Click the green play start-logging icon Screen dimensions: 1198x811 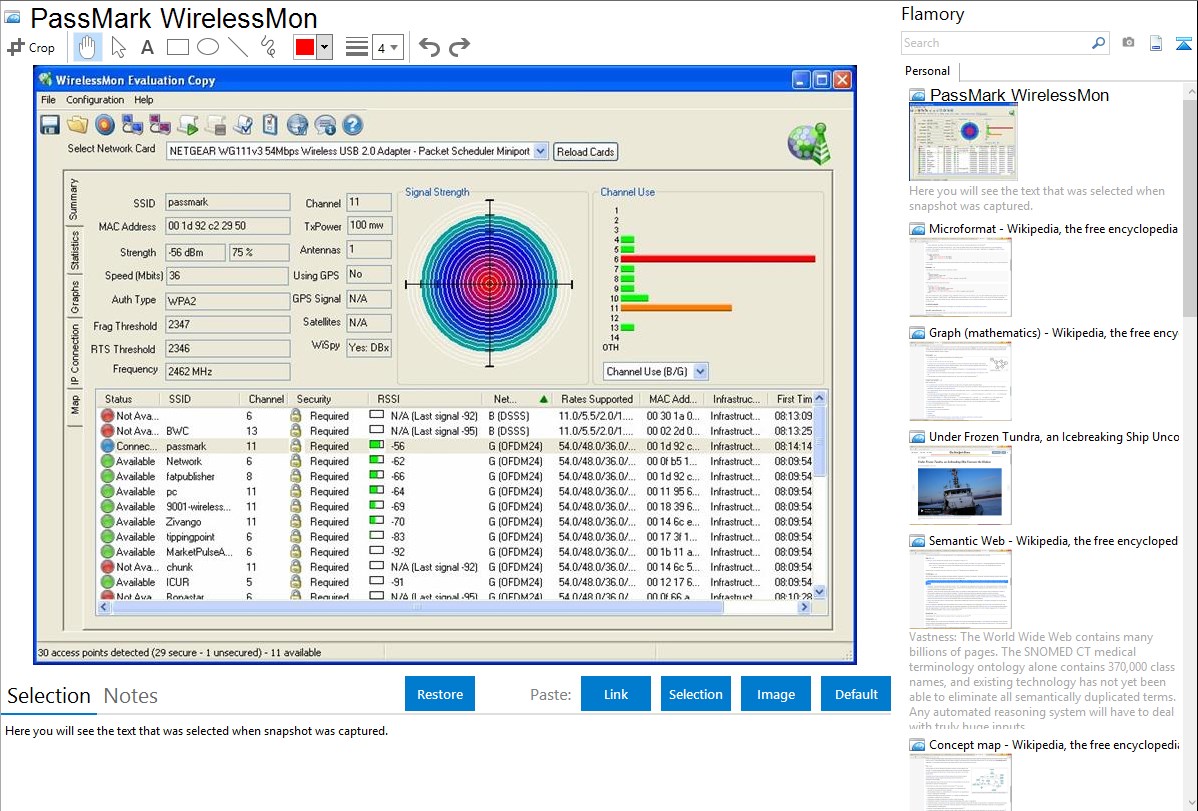coord(188,125)
